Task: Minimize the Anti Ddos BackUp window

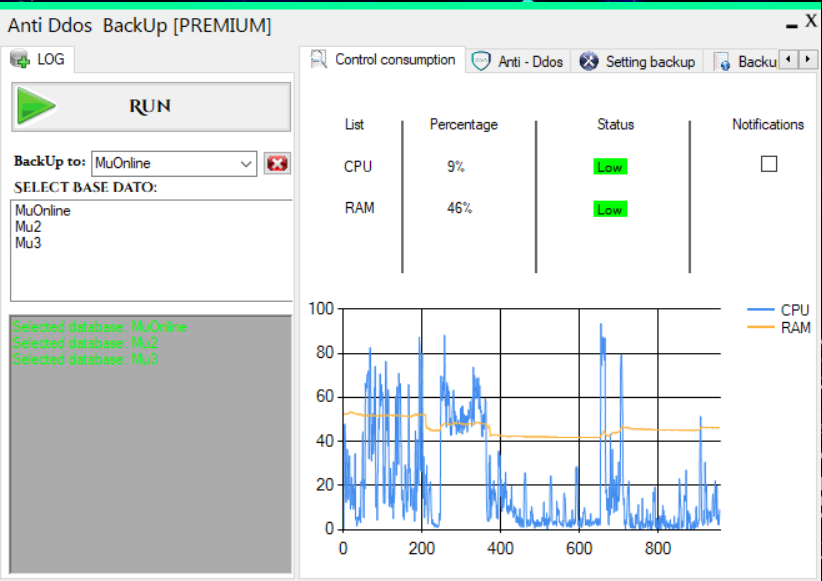Action: click(790, 22)
